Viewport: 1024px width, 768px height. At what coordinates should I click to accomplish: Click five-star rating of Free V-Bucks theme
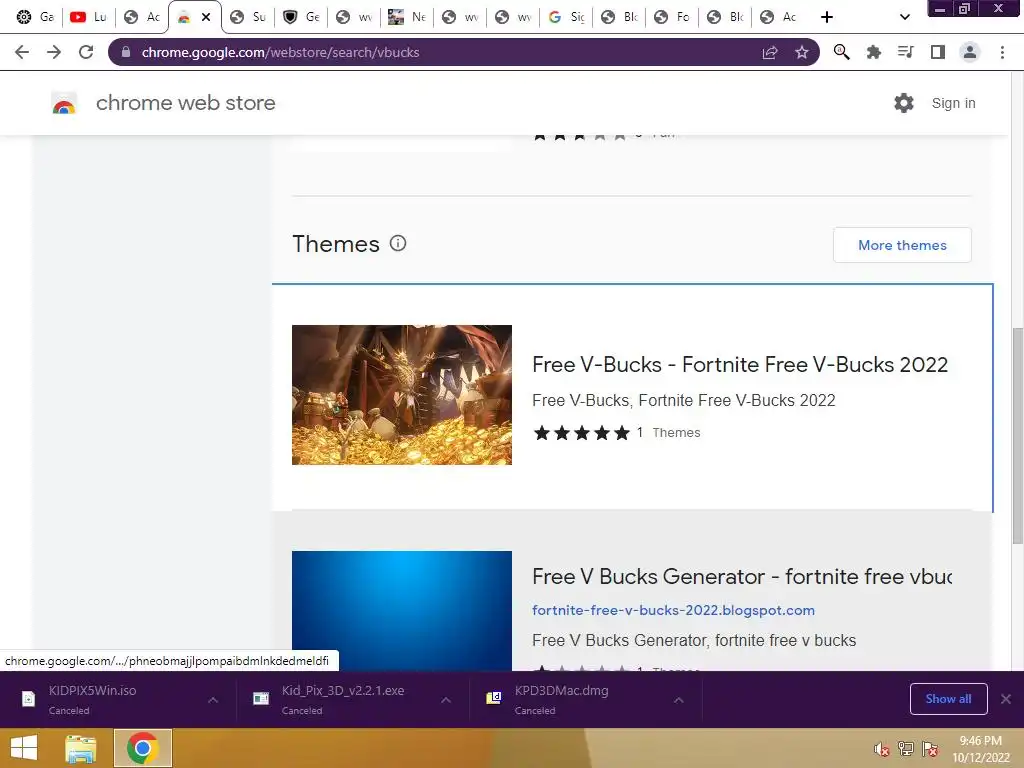click(x=581, y=432)
